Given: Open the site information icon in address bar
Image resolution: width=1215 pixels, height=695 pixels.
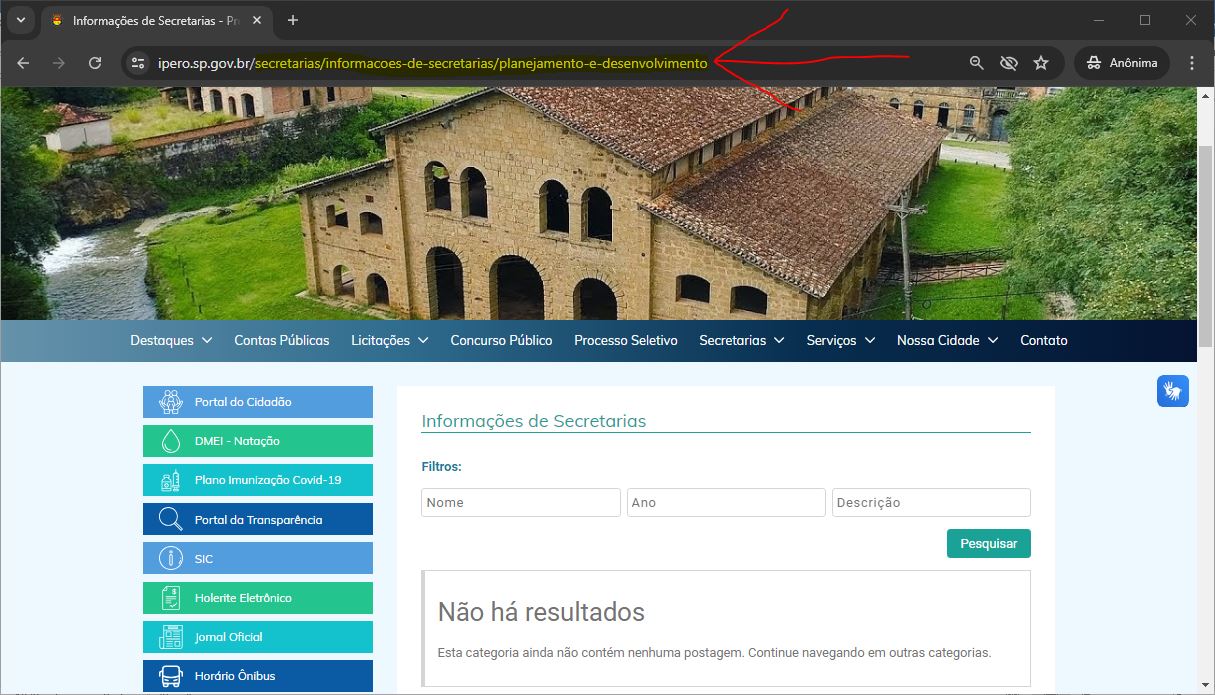Looking at the screenshot, I should coord(138,63).
